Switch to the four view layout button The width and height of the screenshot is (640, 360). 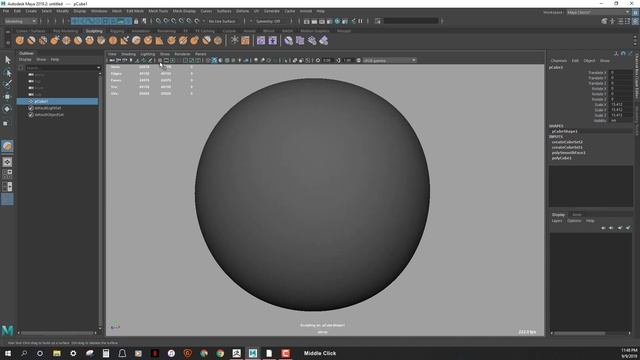coord(7,174)
